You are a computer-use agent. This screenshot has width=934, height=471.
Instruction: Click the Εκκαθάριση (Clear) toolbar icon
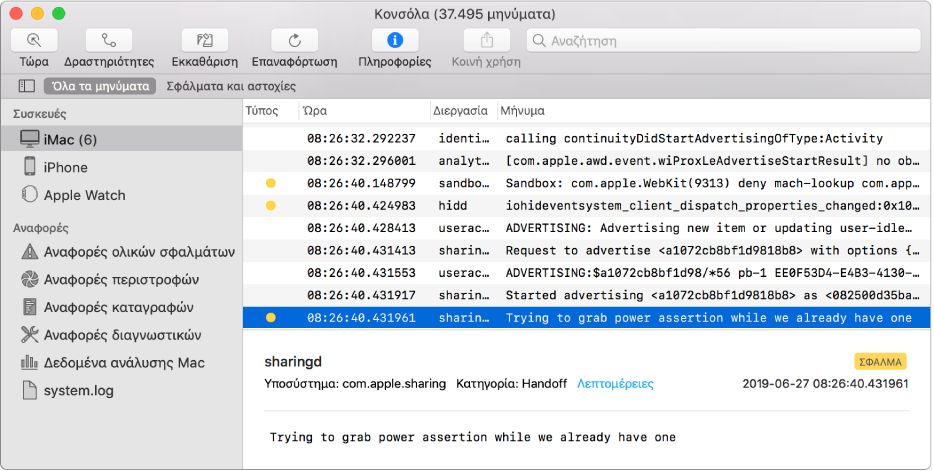click(204, 40)
